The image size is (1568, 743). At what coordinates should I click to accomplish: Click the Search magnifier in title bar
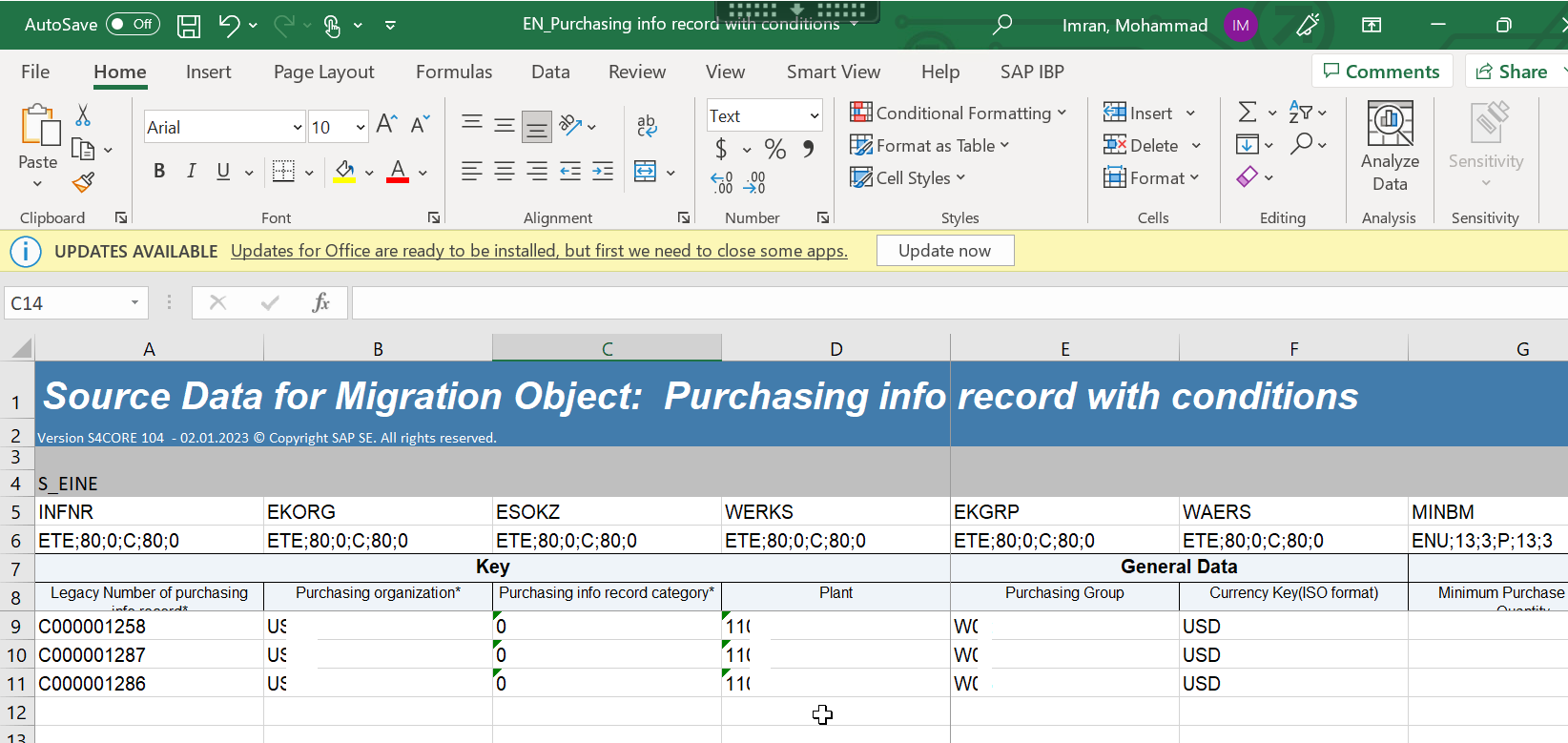pos(1001,25)
